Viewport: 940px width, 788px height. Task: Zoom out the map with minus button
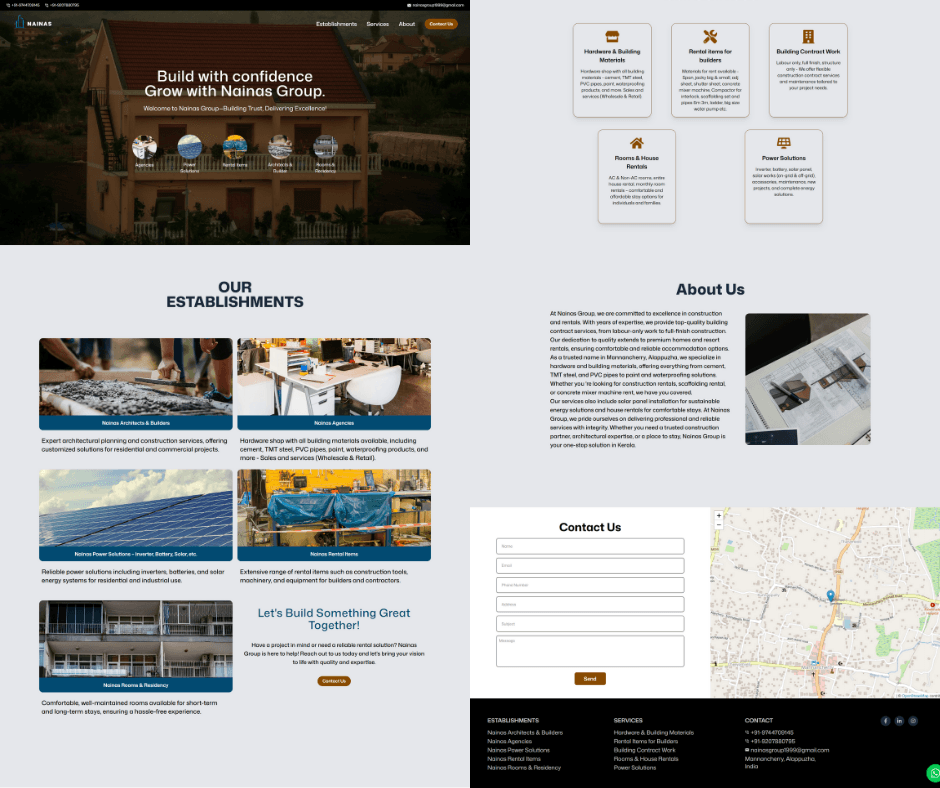pyautogui.click(x=719, y=525)
